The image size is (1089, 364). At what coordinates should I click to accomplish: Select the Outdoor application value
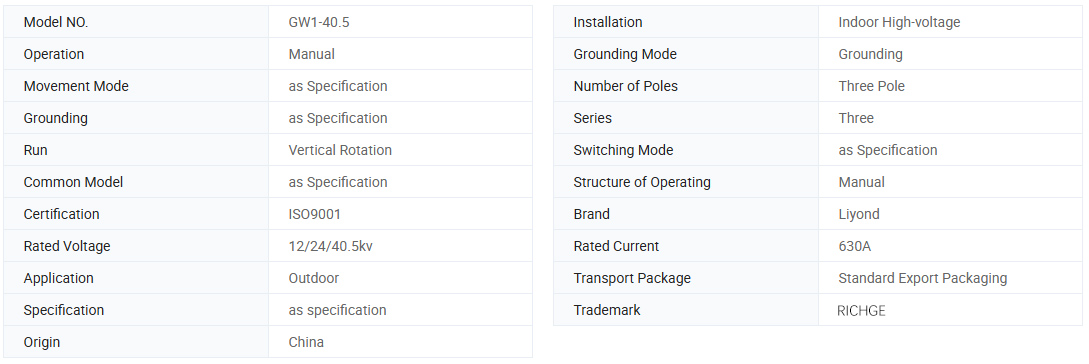click(x=314, y=278)
